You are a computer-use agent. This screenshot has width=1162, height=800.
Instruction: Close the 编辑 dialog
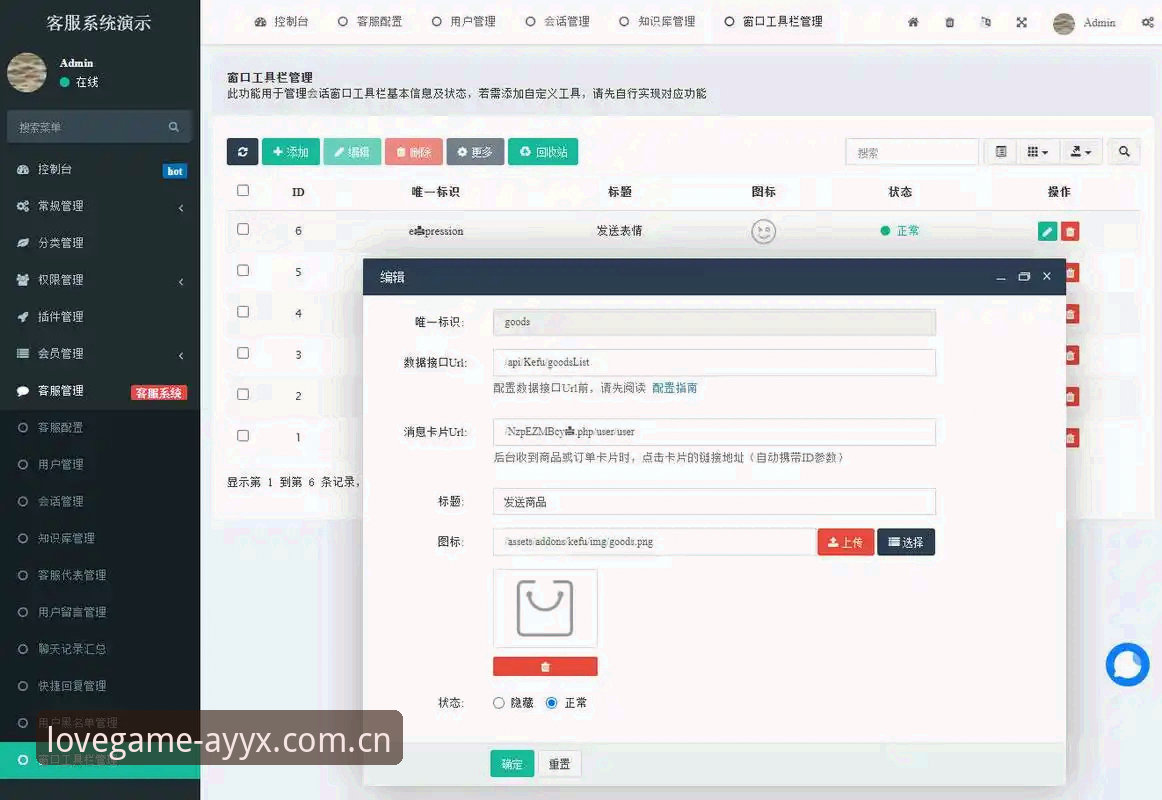click(1046, 276)
